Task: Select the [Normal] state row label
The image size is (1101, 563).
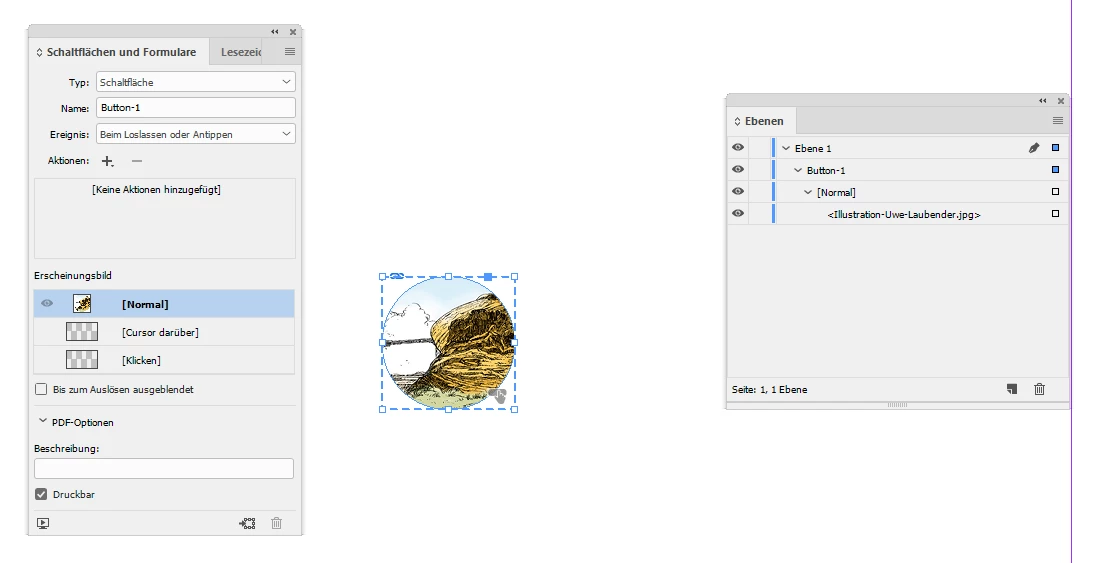Action: [145, 304]
